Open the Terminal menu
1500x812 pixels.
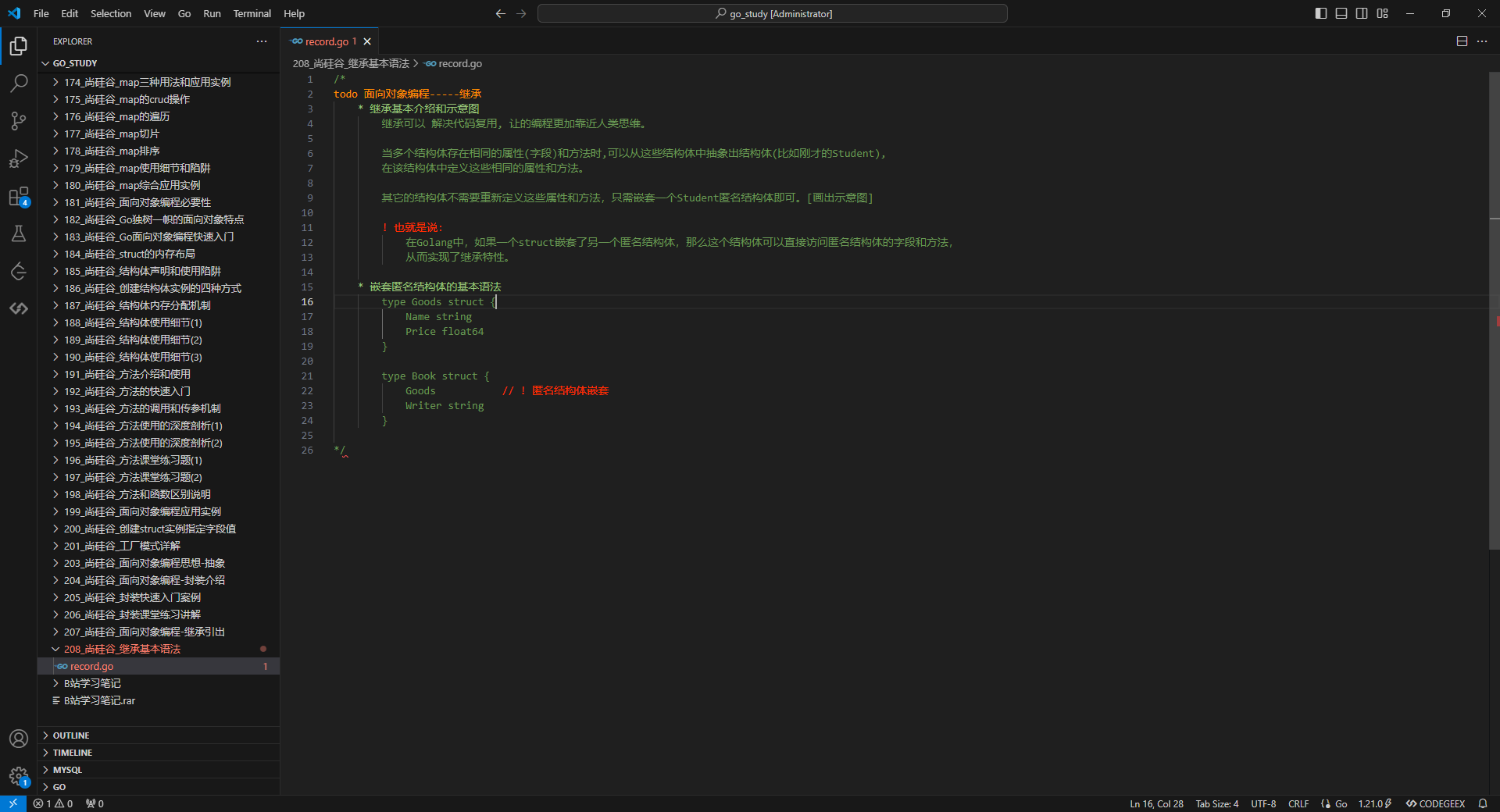(x=252, y=13)
